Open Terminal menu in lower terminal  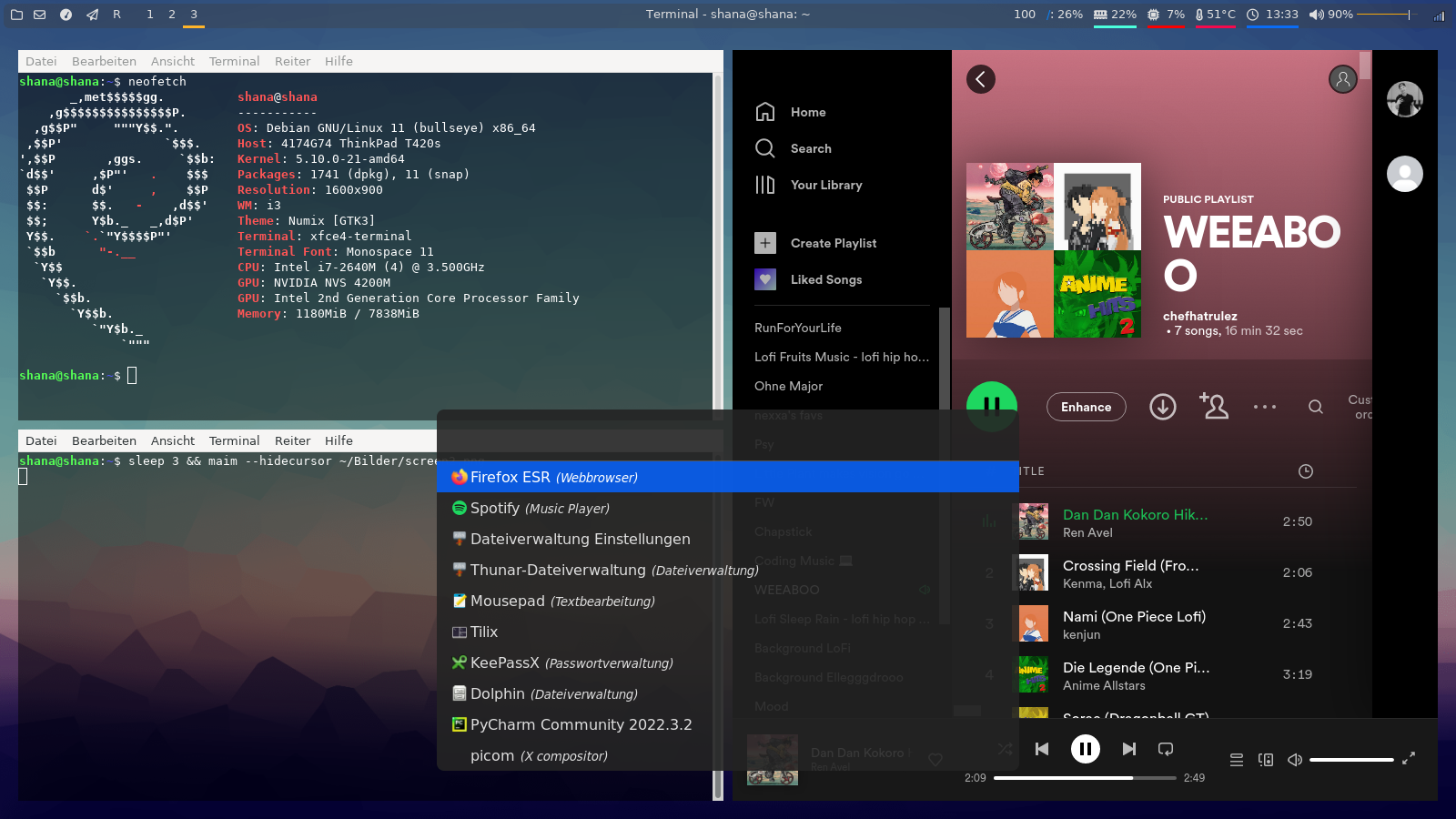coord(235,440)
